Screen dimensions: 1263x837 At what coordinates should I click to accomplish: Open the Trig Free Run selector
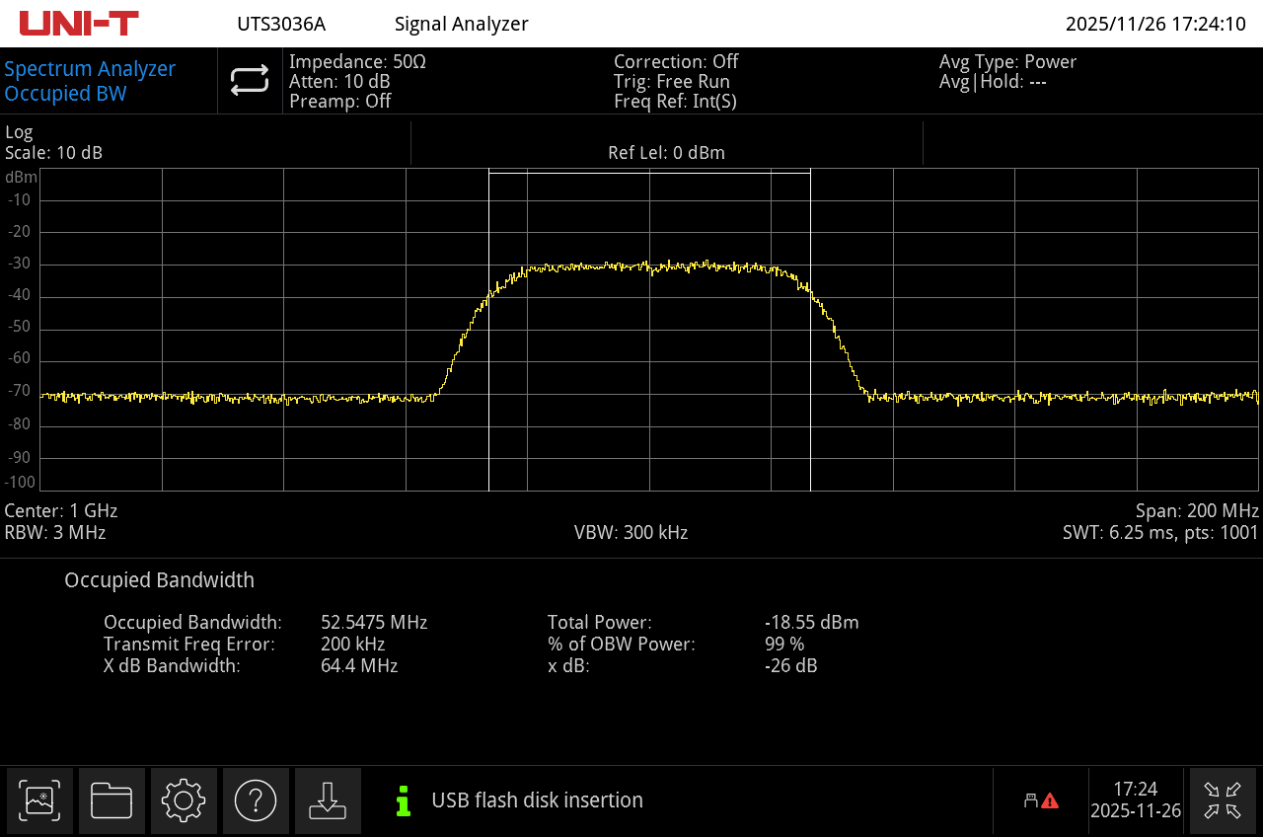click(673, 81)
